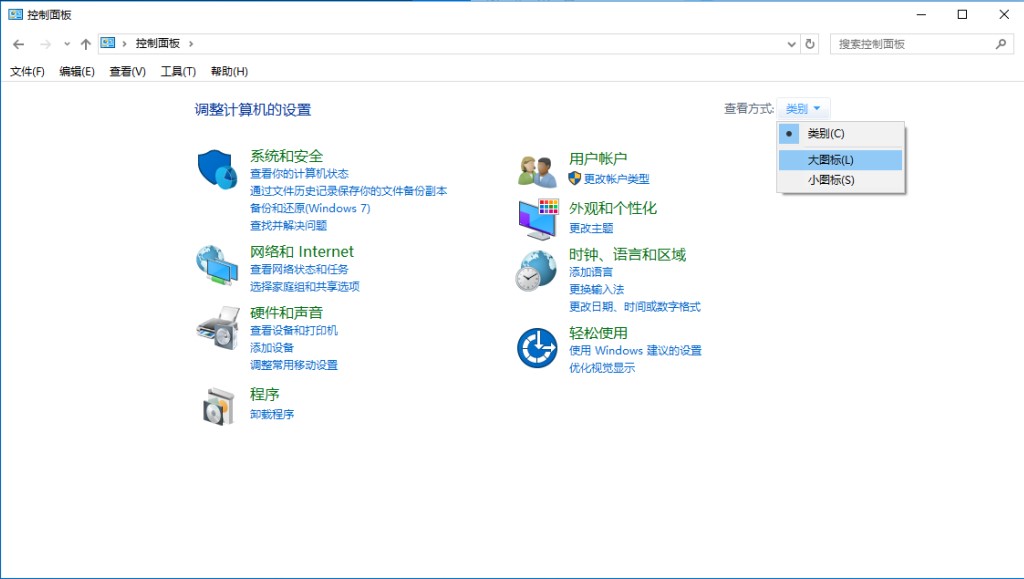Viewport: 1024px width, 579px height.
Task: Go up one level with up arrow
Action: [x=86, y=44]
